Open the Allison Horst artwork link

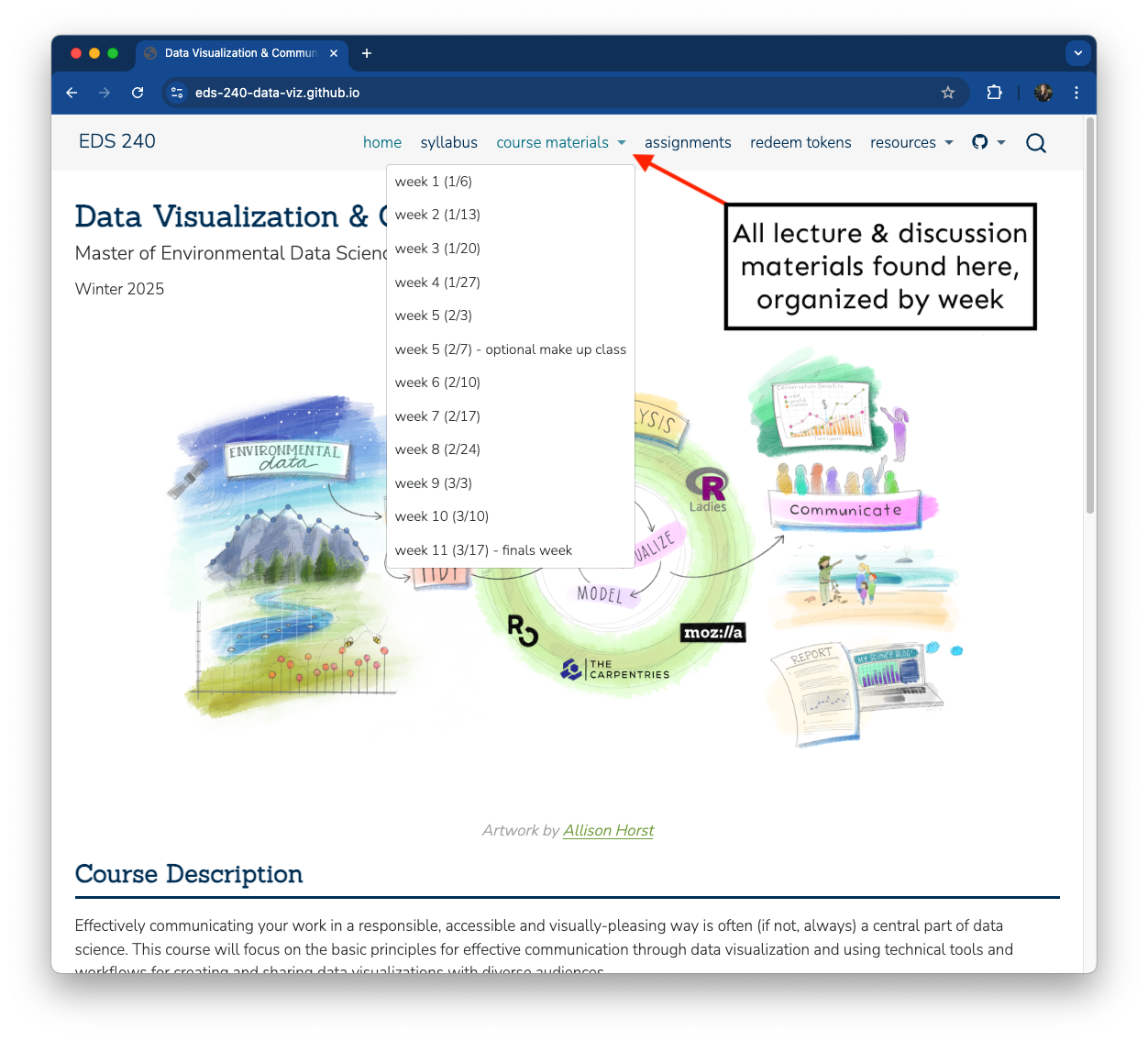point(608,830)
